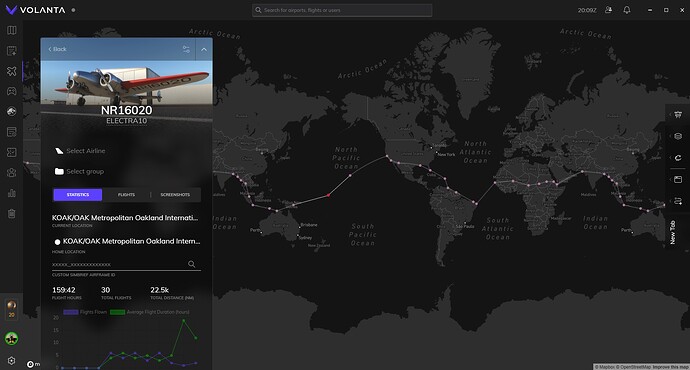Click the 159:42 flight hours value
This screenshot has height=370, width=690.
click(64, 290)
